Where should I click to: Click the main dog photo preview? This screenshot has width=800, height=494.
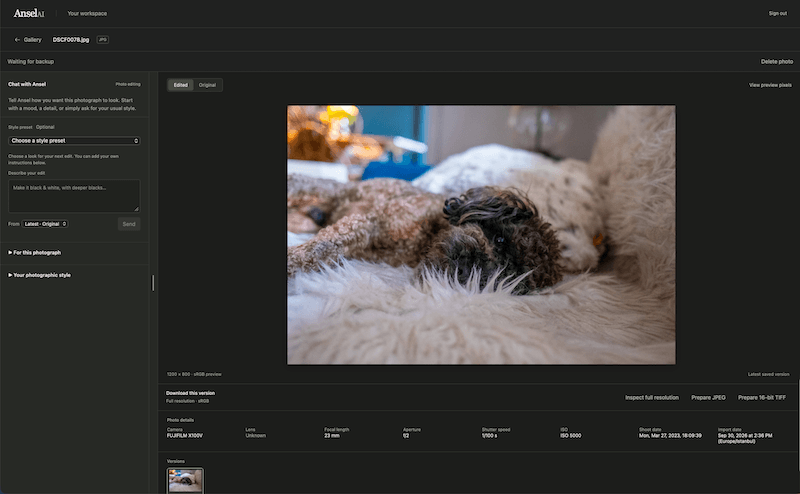click(481, 235)
